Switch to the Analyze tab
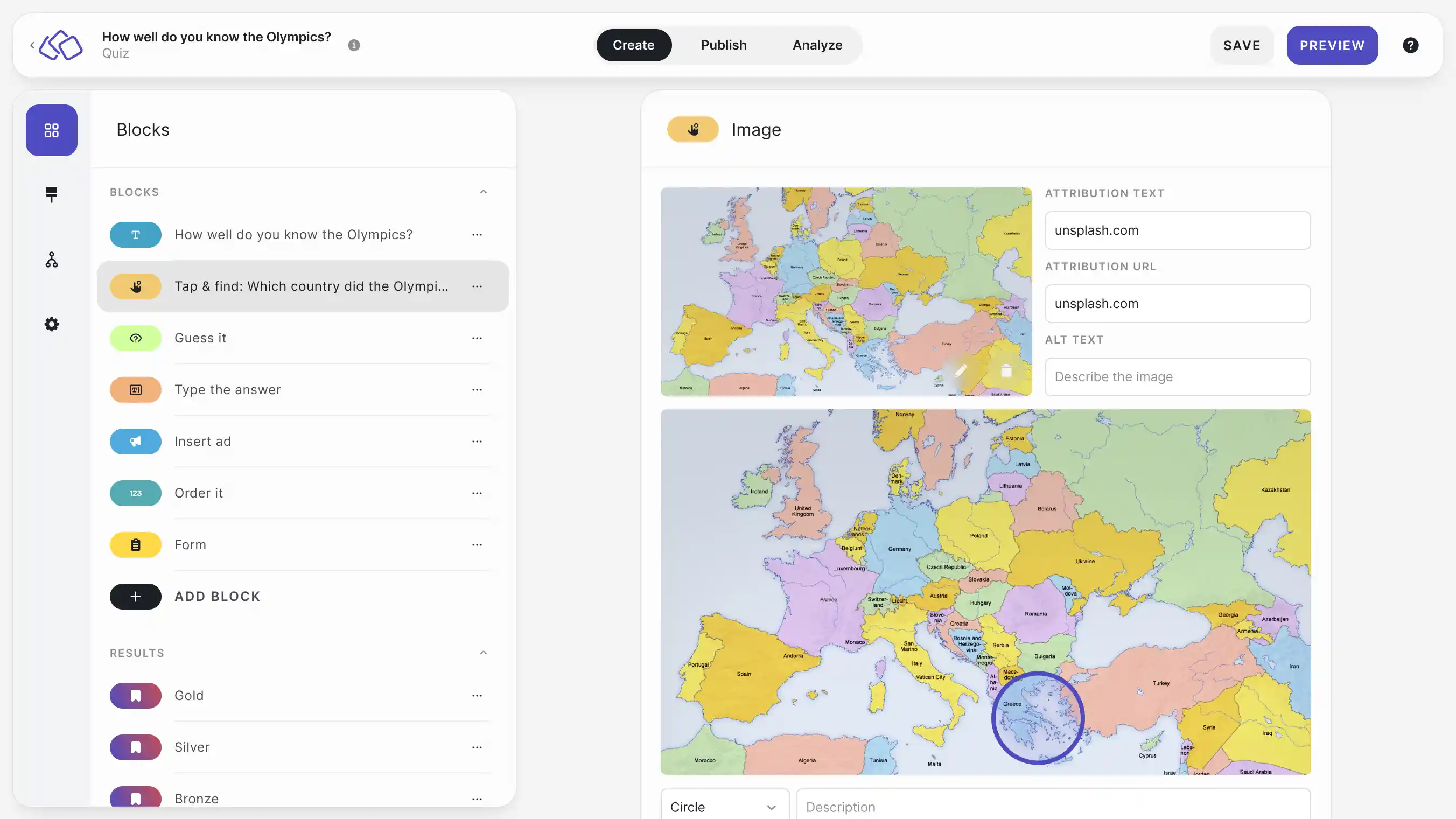Image resolution: width=1456 pixels, height=819 pixels. pos(817,45)
